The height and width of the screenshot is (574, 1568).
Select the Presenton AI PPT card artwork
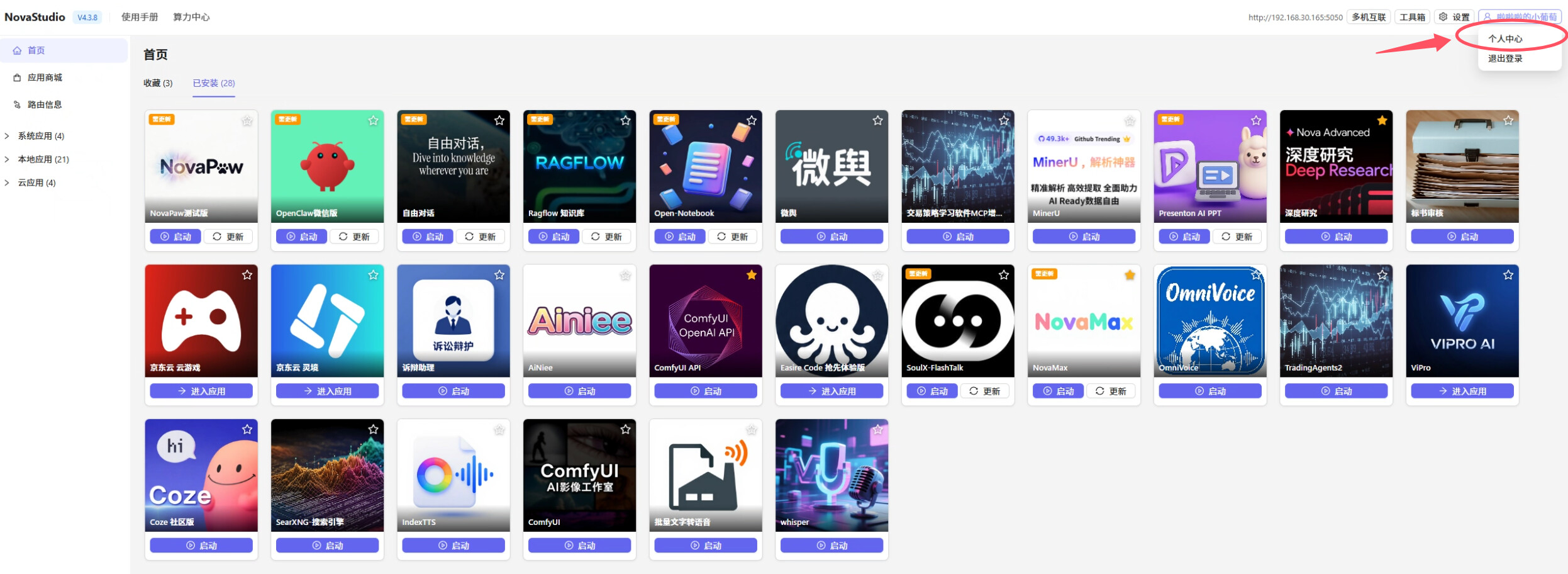coord(1210,166)
